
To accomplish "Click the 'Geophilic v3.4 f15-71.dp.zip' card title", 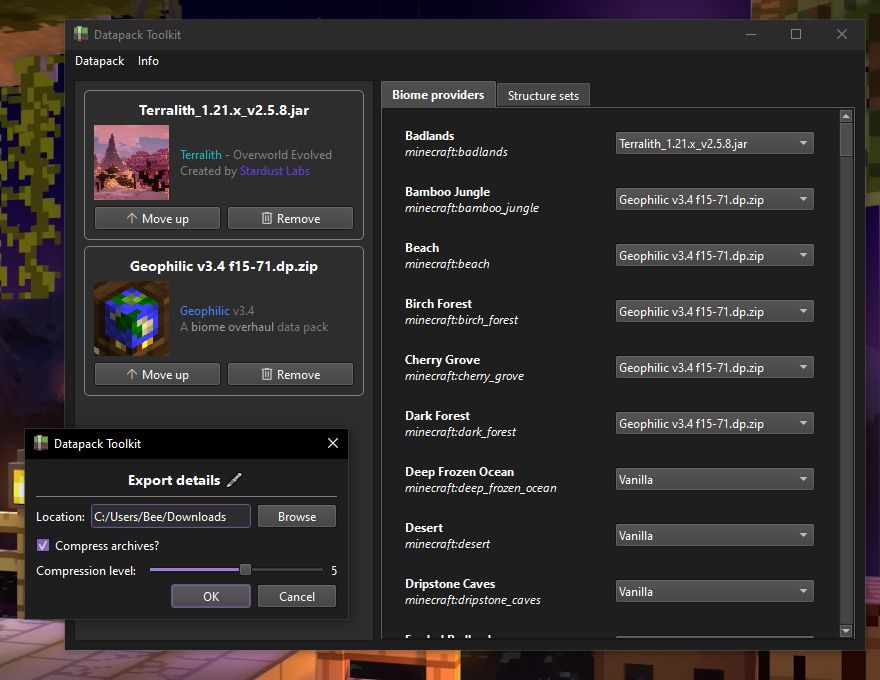I will tap(224, 266).
